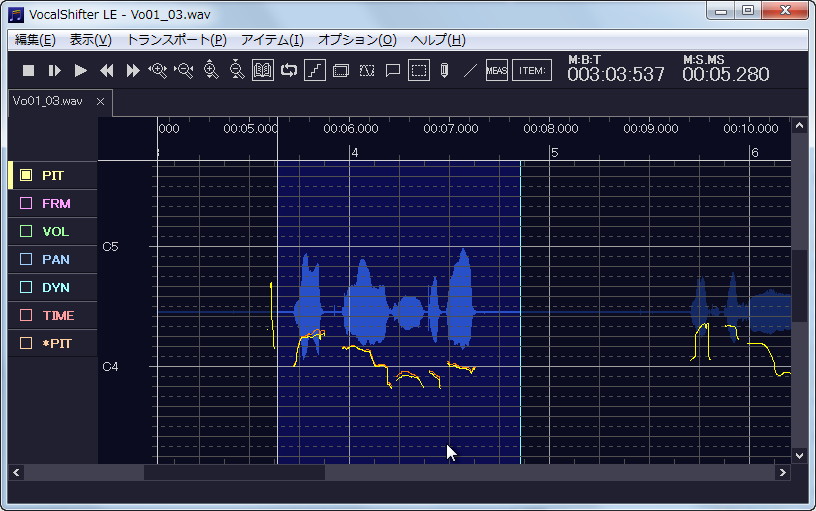Click the horizontal scrollbar left arrow
This screenshot has height=511, width=816.
coord(16,472)
